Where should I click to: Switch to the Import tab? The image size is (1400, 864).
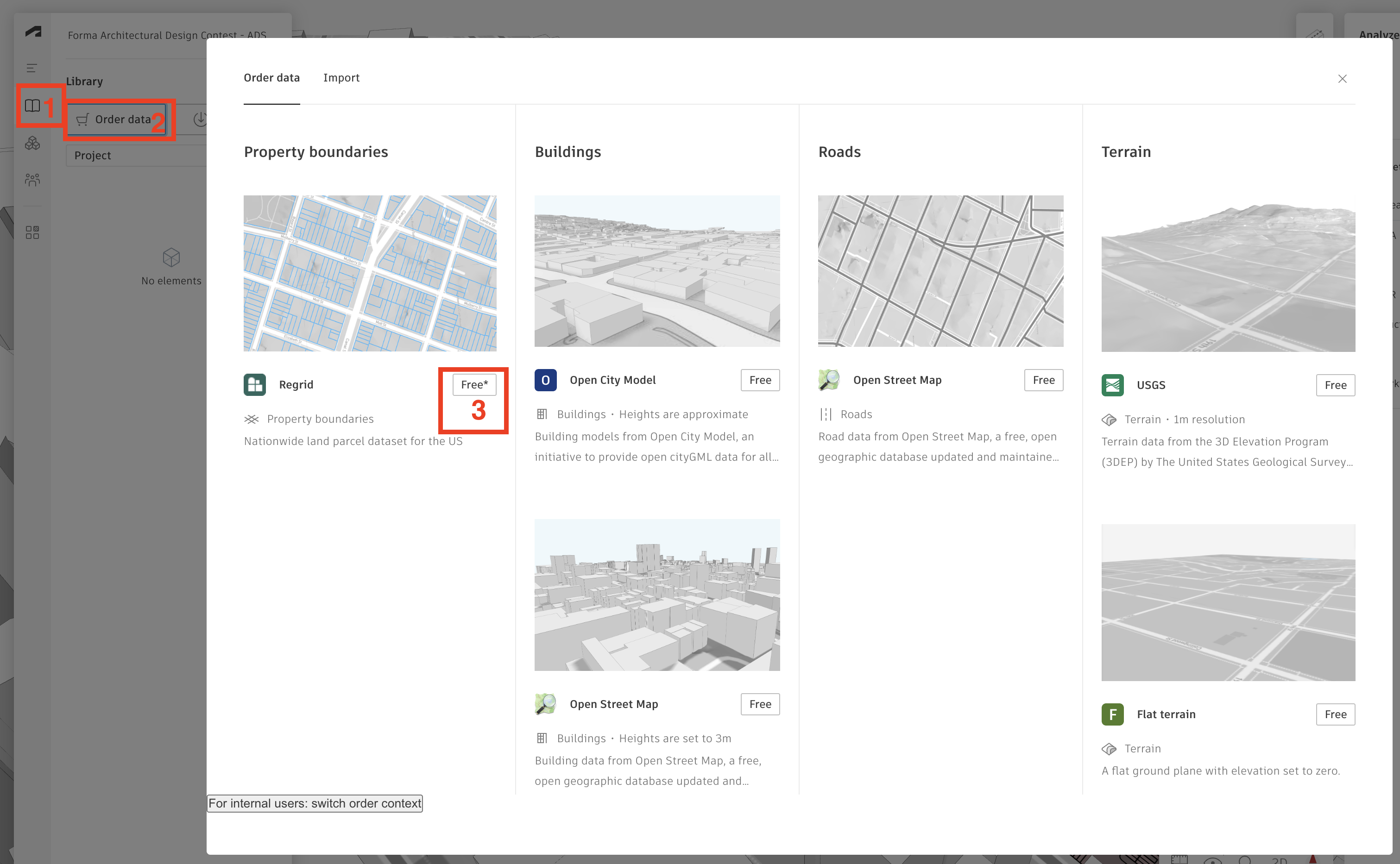(x=341, y=78)
